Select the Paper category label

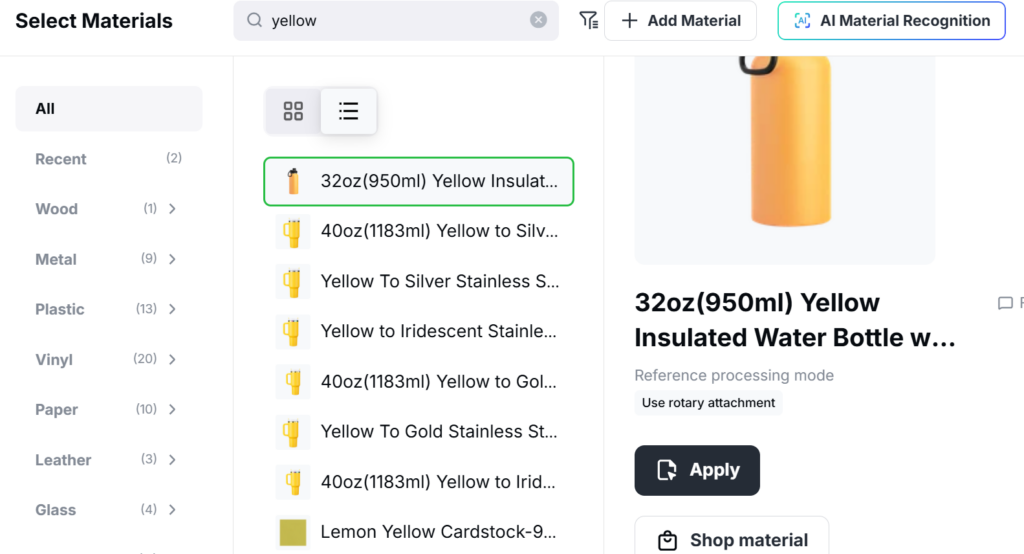56,410
